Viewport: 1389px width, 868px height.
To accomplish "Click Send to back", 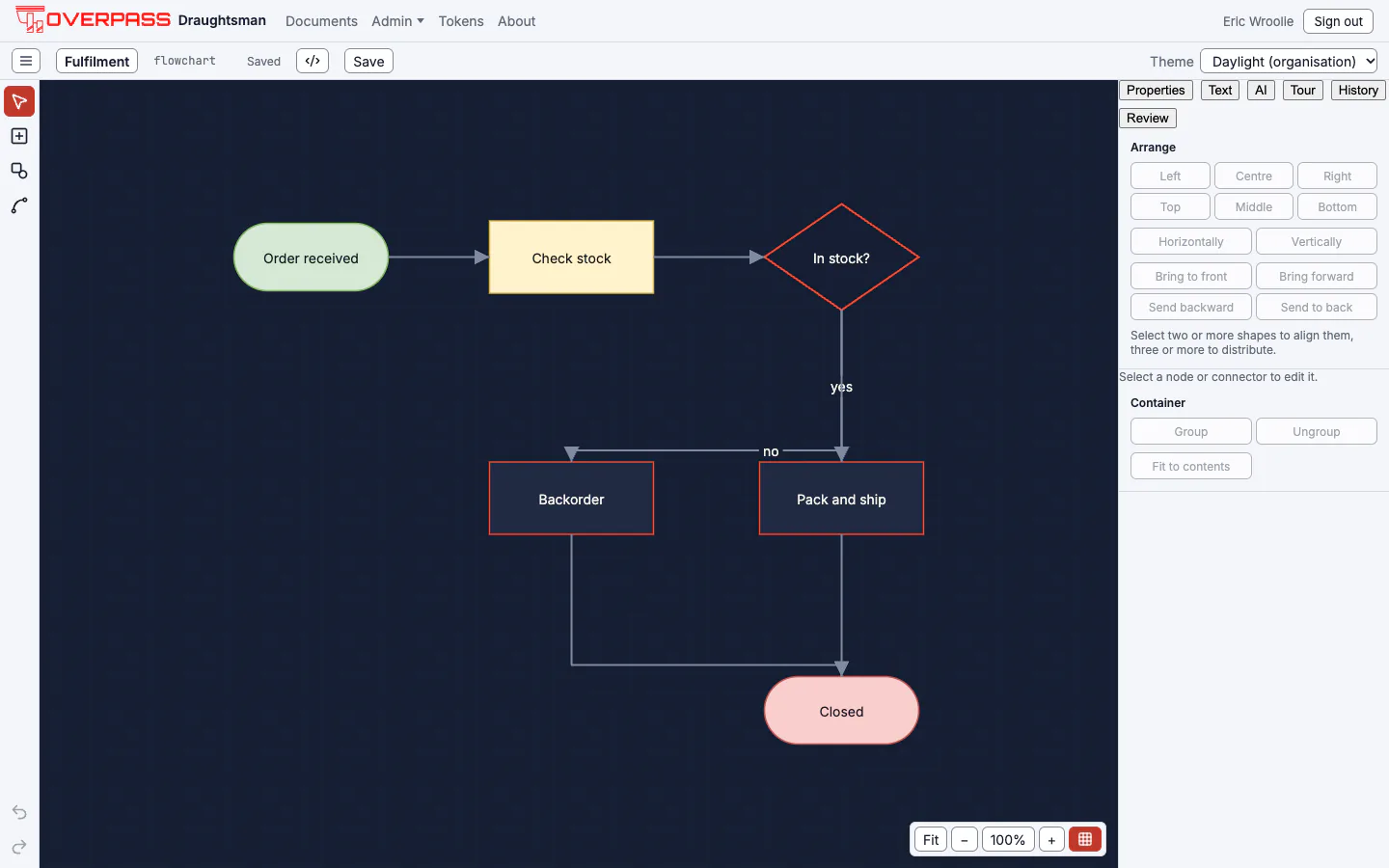I will (1317, 307).
